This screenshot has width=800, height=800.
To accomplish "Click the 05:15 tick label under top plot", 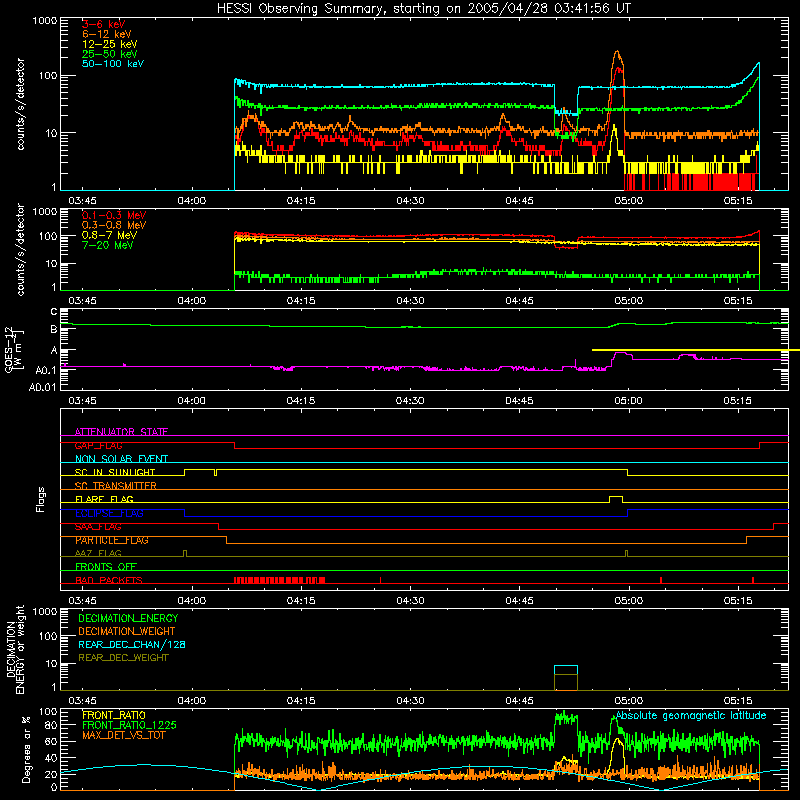I will coord(738,201).
